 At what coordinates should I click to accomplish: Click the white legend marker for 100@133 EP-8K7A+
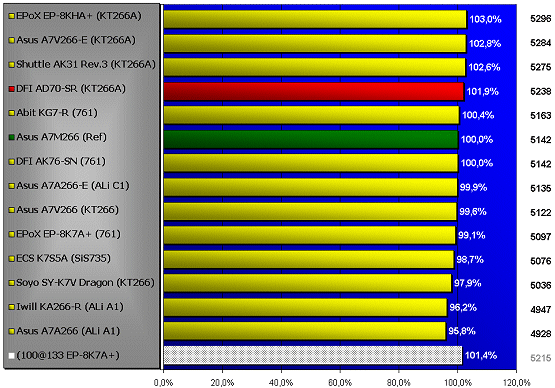click(12, 355)
